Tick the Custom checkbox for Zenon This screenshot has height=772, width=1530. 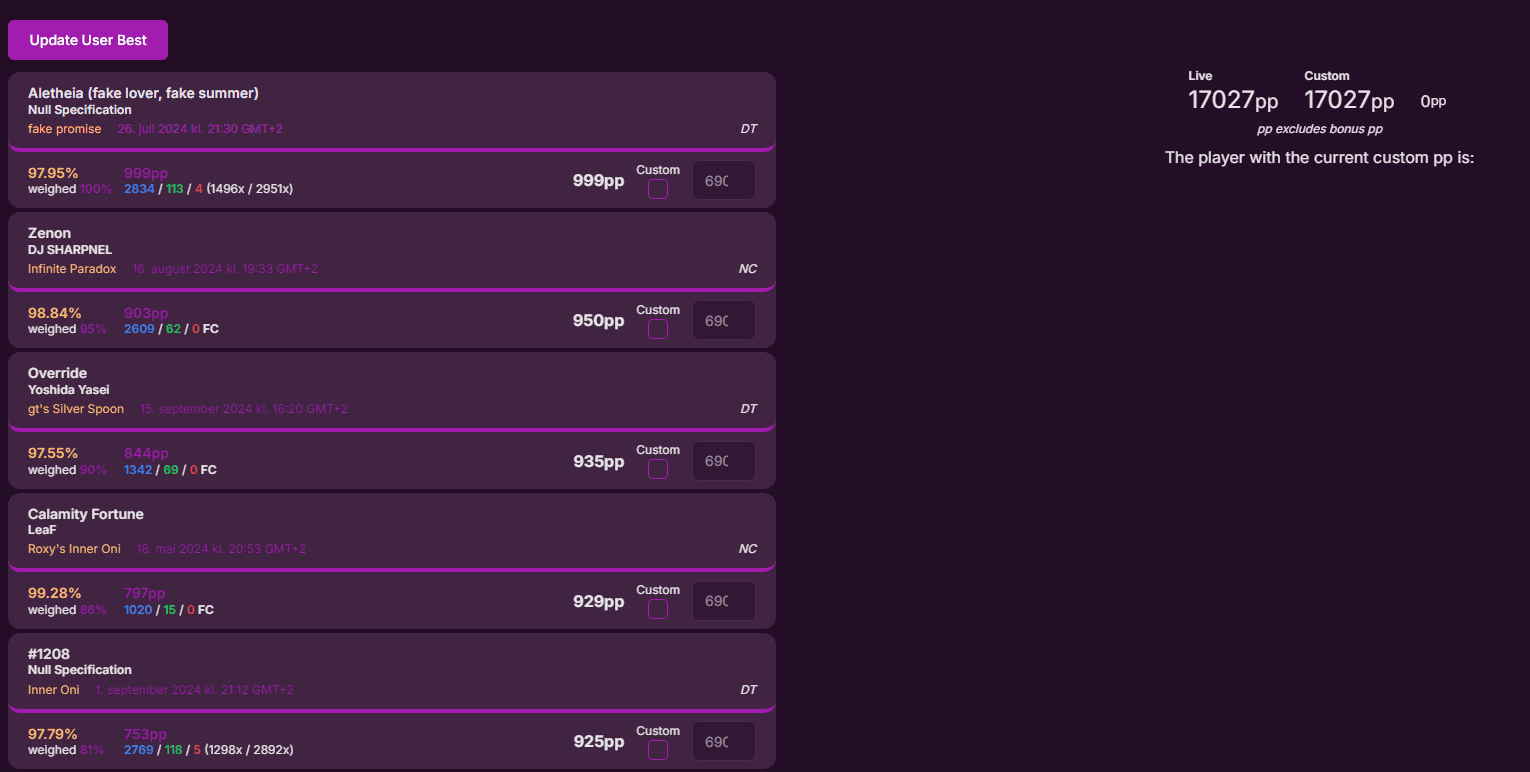pos(658,329)
